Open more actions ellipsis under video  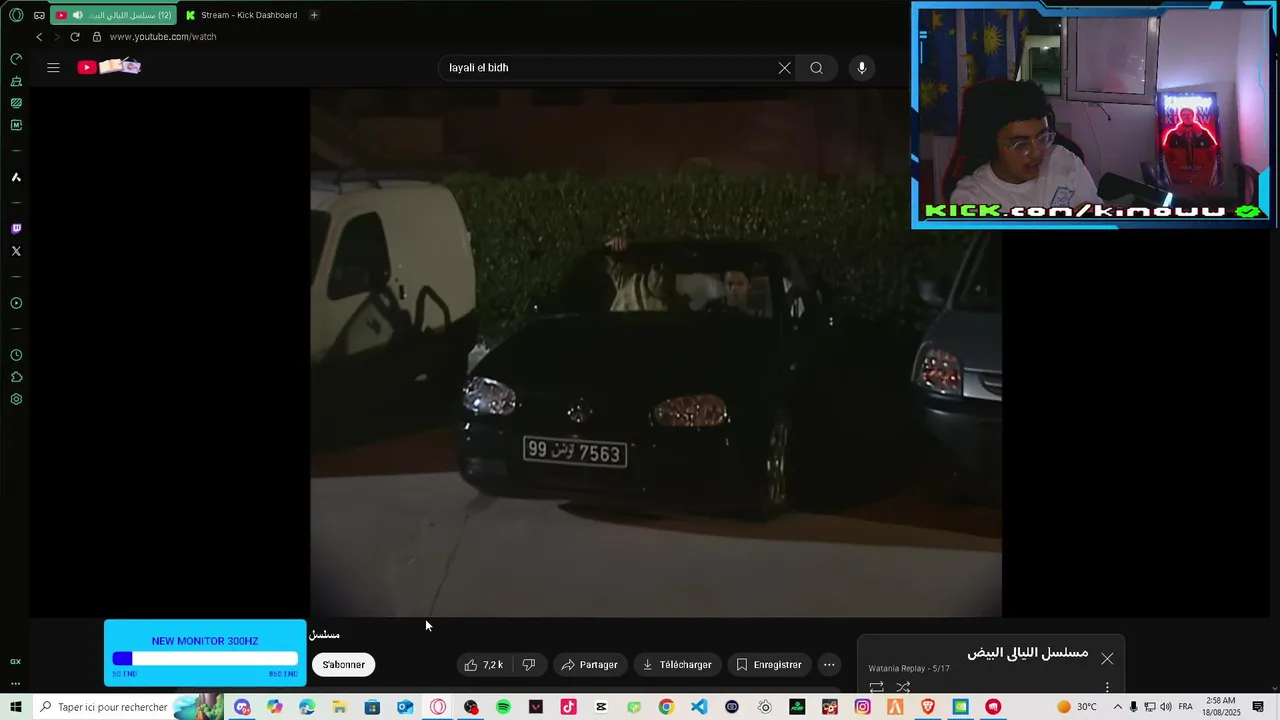(829, 665)
